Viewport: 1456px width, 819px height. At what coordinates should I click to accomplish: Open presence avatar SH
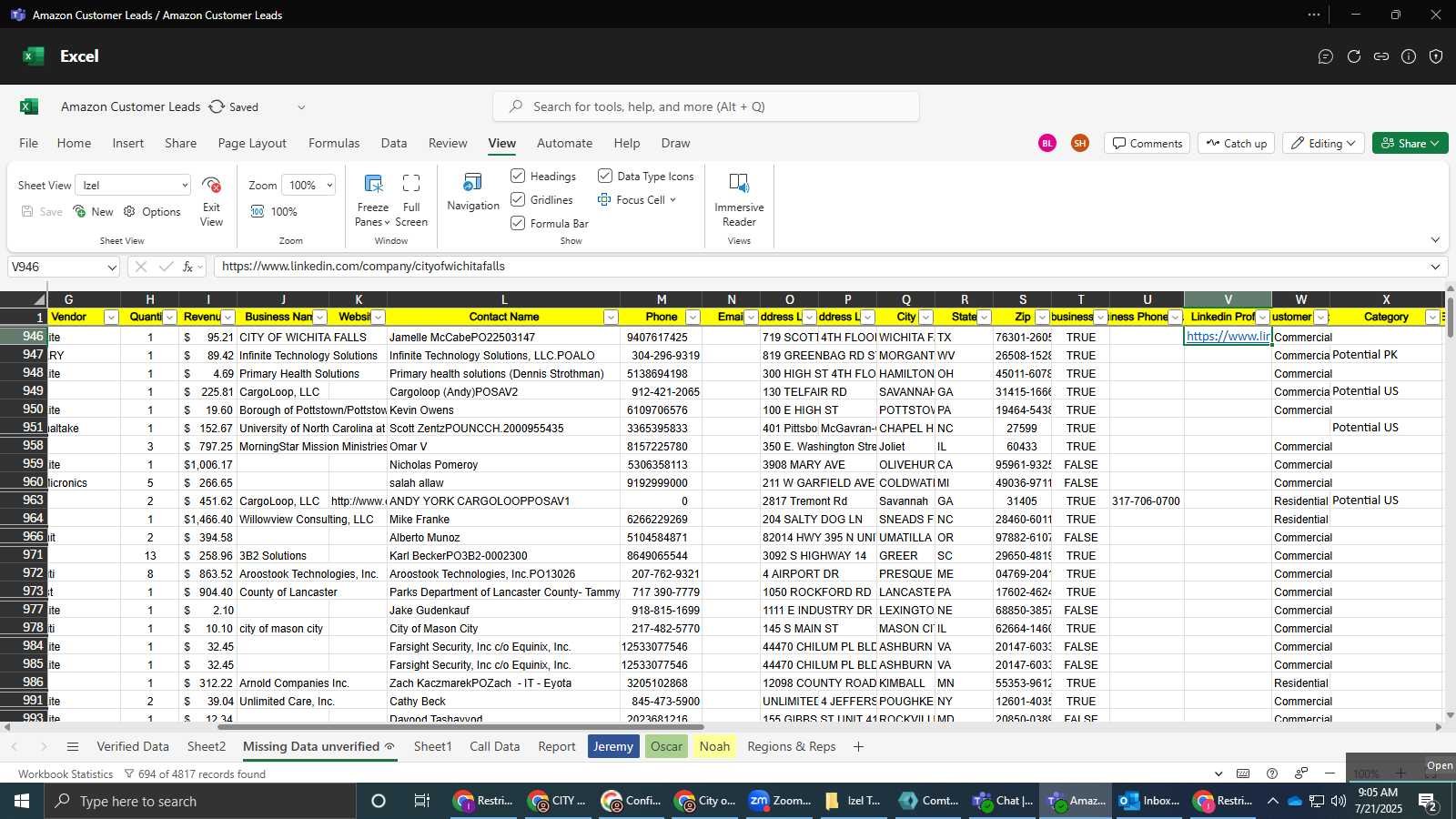point(1080,143)
